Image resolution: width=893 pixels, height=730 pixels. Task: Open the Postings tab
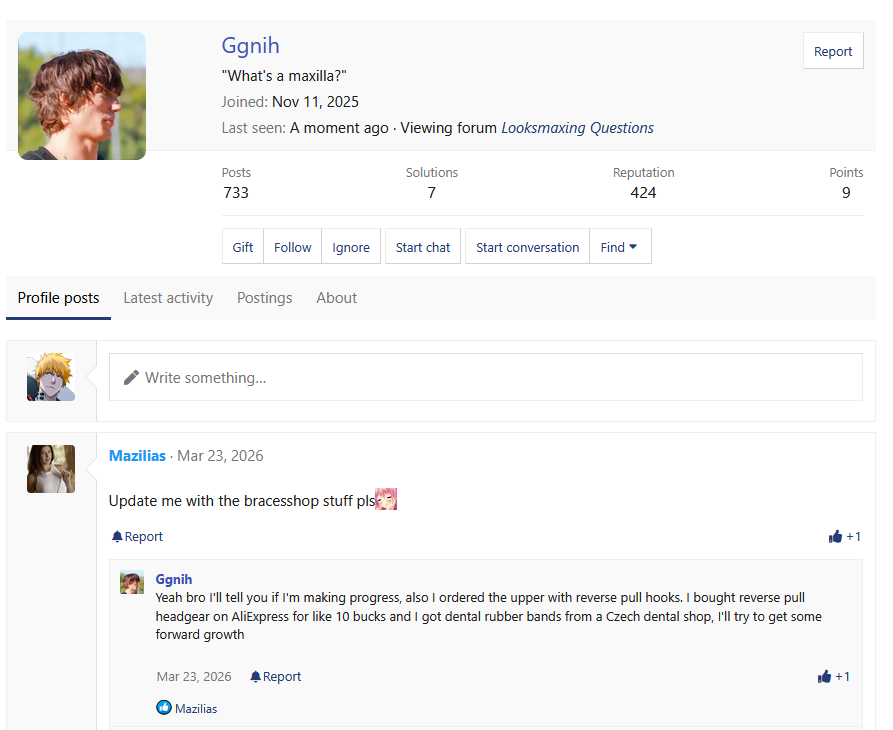264,298
